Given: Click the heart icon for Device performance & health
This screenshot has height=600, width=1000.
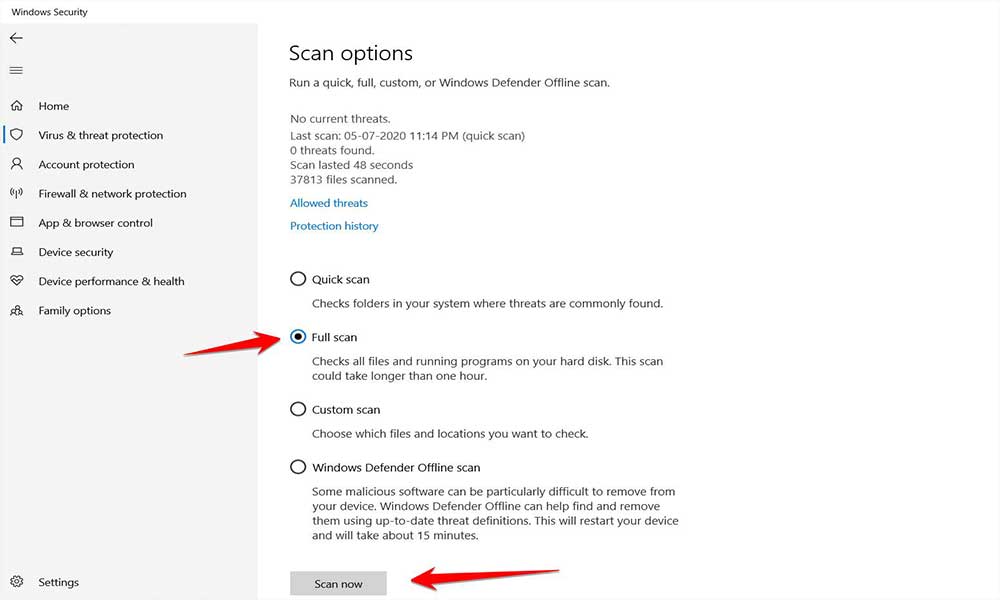Looking at the screenshot, I should (17, 281).
